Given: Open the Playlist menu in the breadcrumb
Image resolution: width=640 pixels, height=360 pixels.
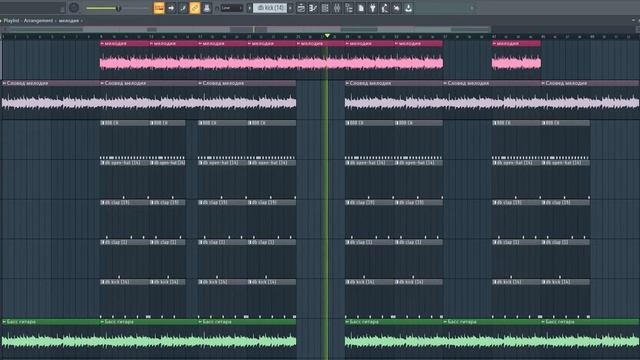Looking at the screenshot, I should coord(11,20).
